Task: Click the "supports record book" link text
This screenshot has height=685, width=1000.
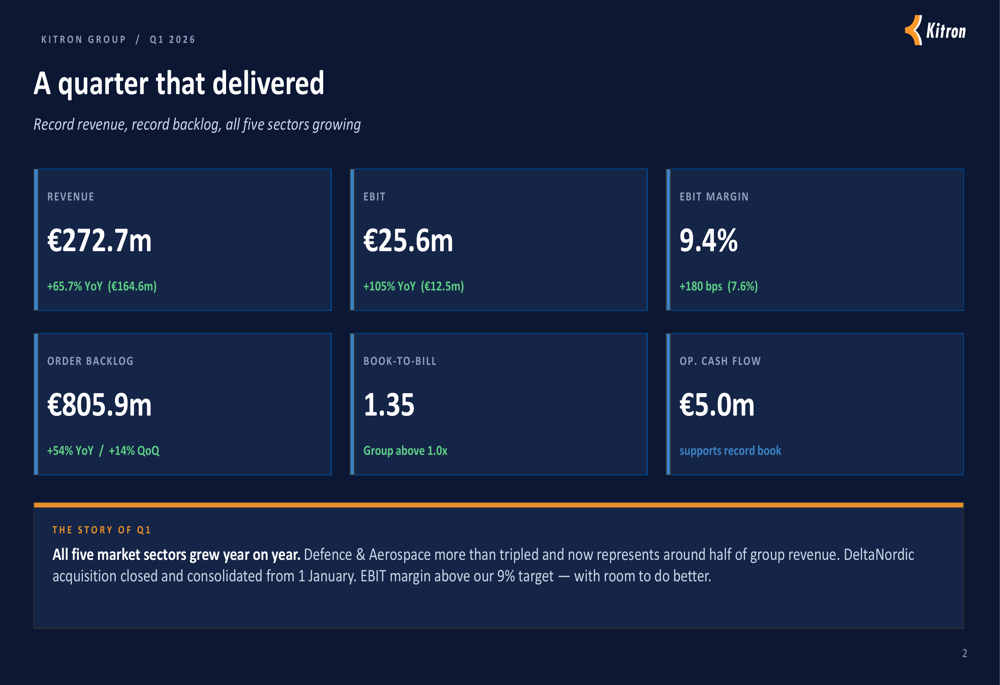Action: click(730, 451)
